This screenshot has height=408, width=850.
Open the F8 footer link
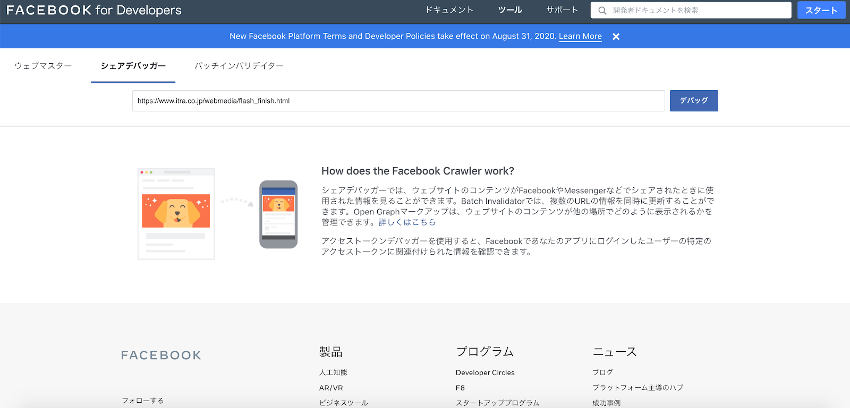click(460, 388)
